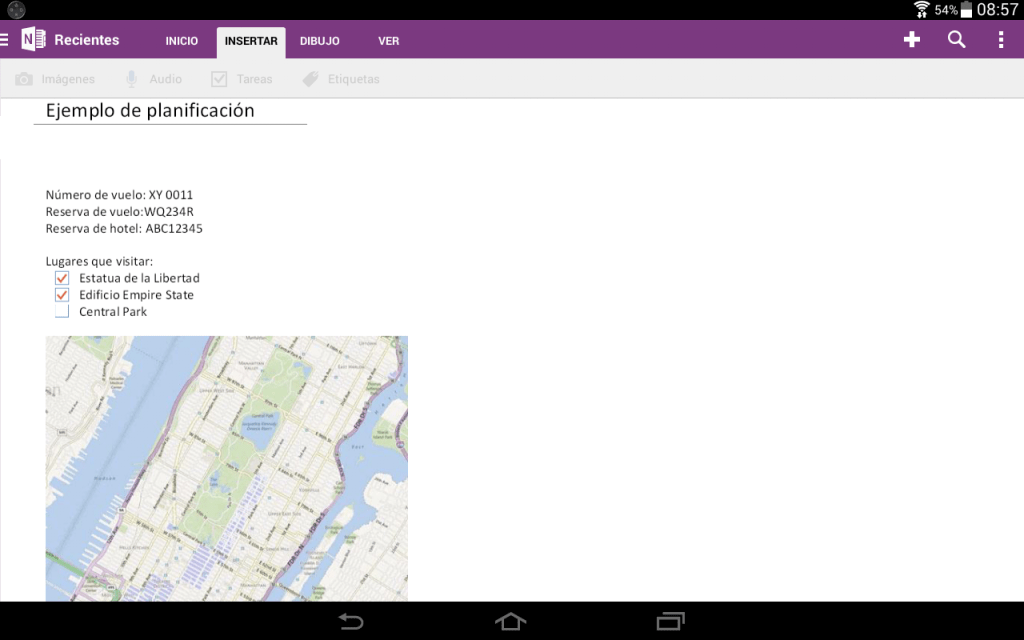1024x640 pixels.
Task: Insert a picture using Imágenes camera icon
Action: (25, 79)
